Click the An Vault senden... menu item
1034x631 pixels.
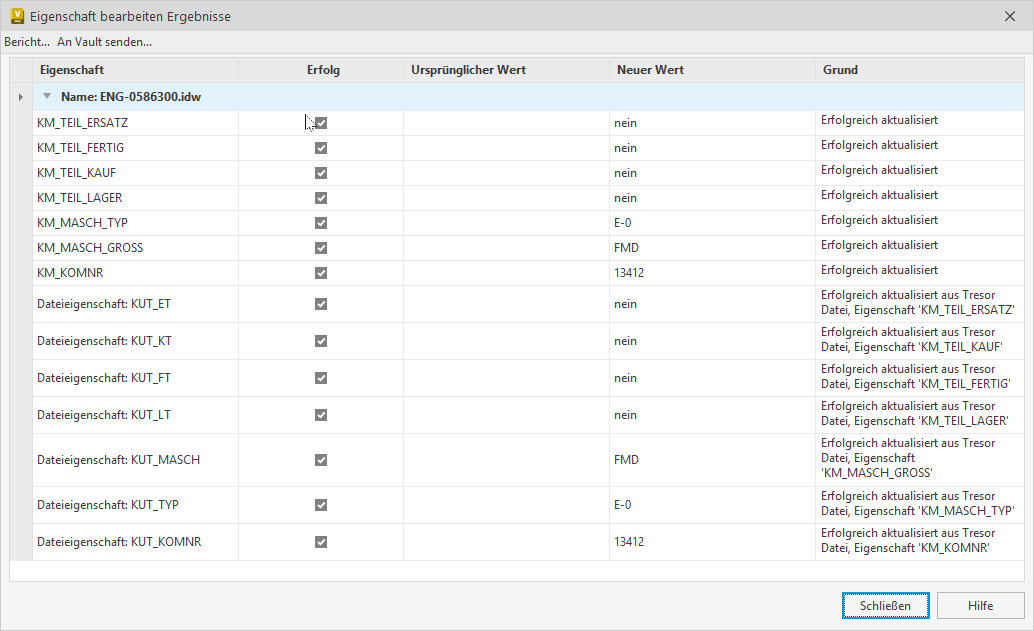pos(105,42)
